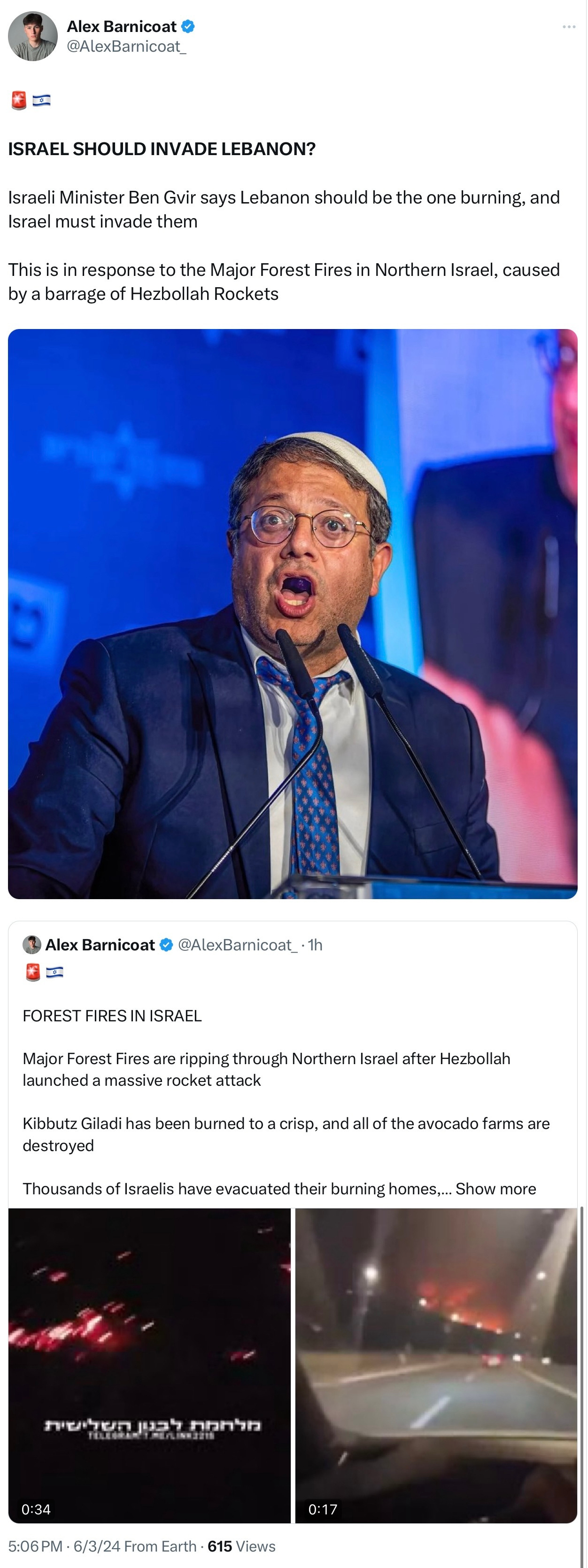Open quoted tweet via FOREST FIRES IN ISRAEL text
This screenshot has height=1568, width=588.
[x=112, y=1016]
